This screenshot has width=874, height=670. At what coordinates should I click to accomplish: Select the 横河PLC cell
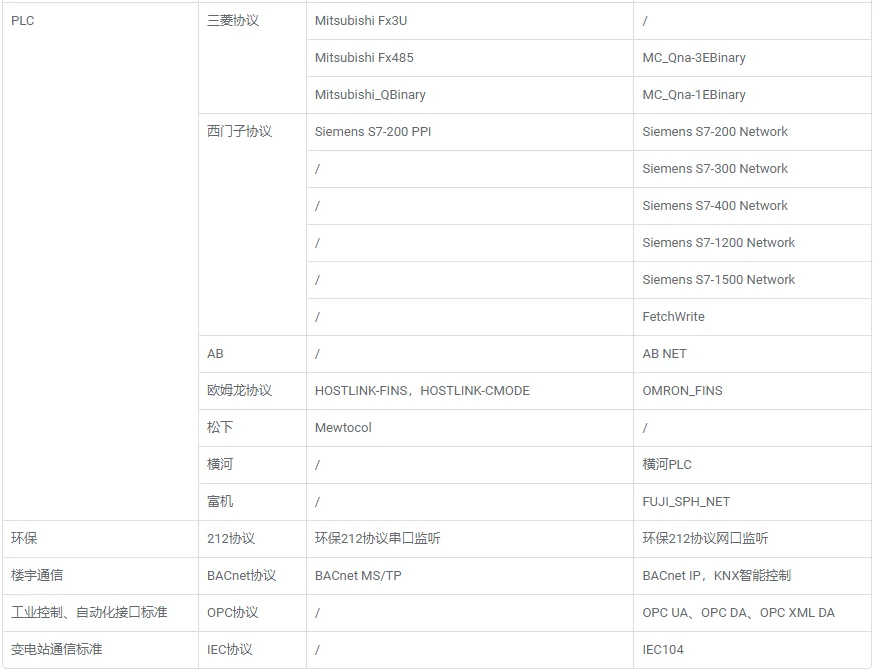coord(752,465)
